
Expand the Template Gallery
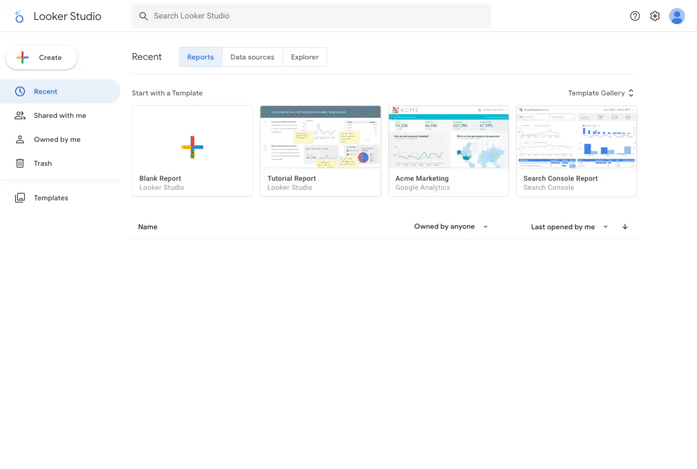point(601,93)
